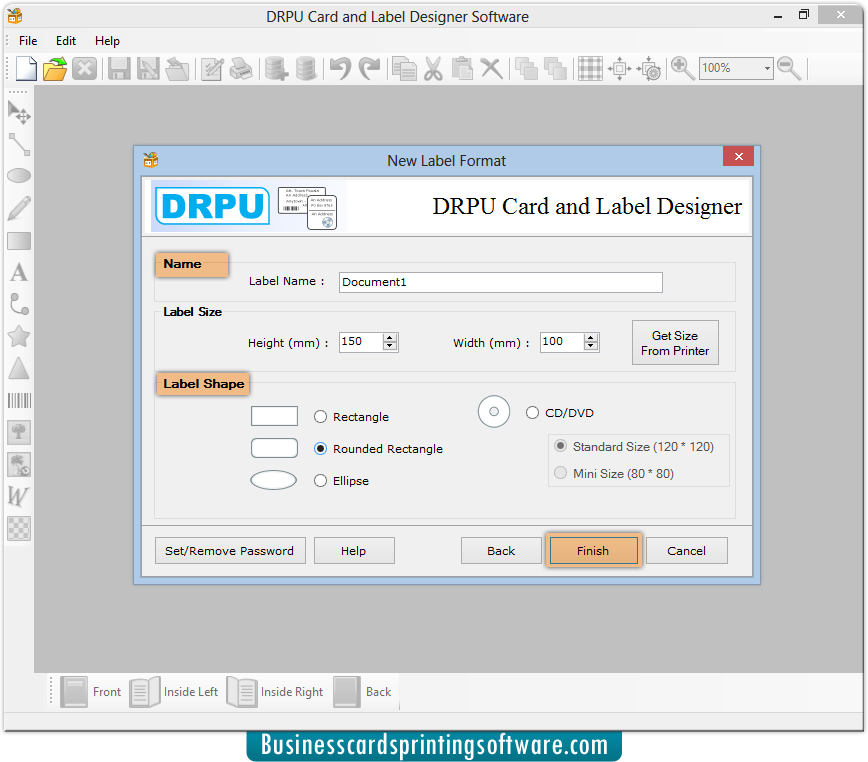Select the Star shape tool

pyautogui.click(x=19, y=336)
